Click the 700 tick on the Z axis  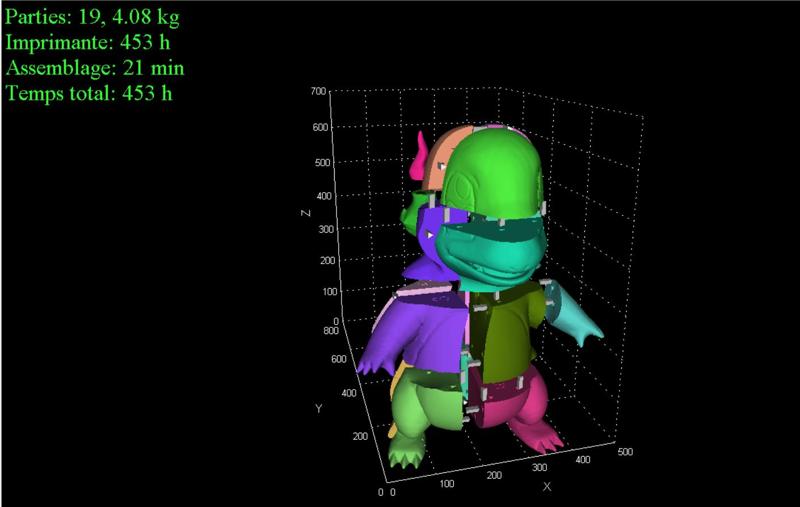click(x=318, y=91)
